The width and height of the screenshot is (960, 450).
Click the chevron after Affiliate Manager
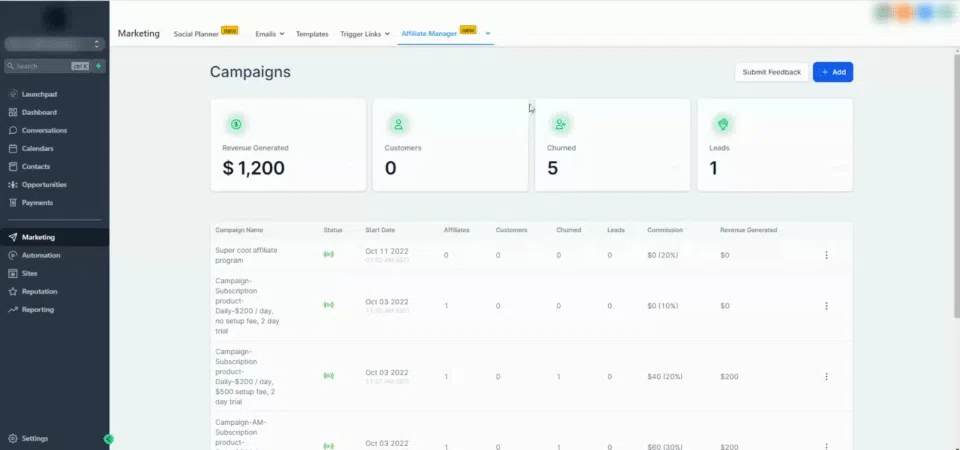488,34
